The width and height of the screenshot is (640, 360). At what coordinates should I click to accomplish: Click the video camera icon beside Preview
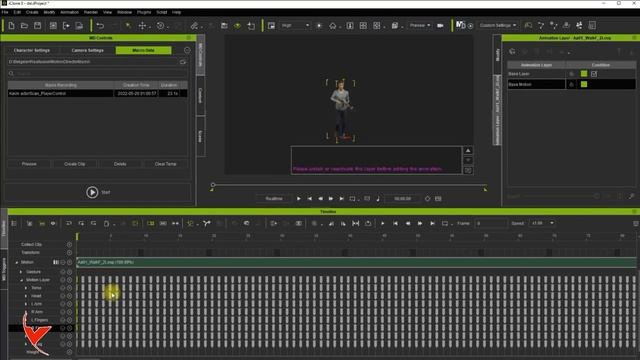coord(440,26)
